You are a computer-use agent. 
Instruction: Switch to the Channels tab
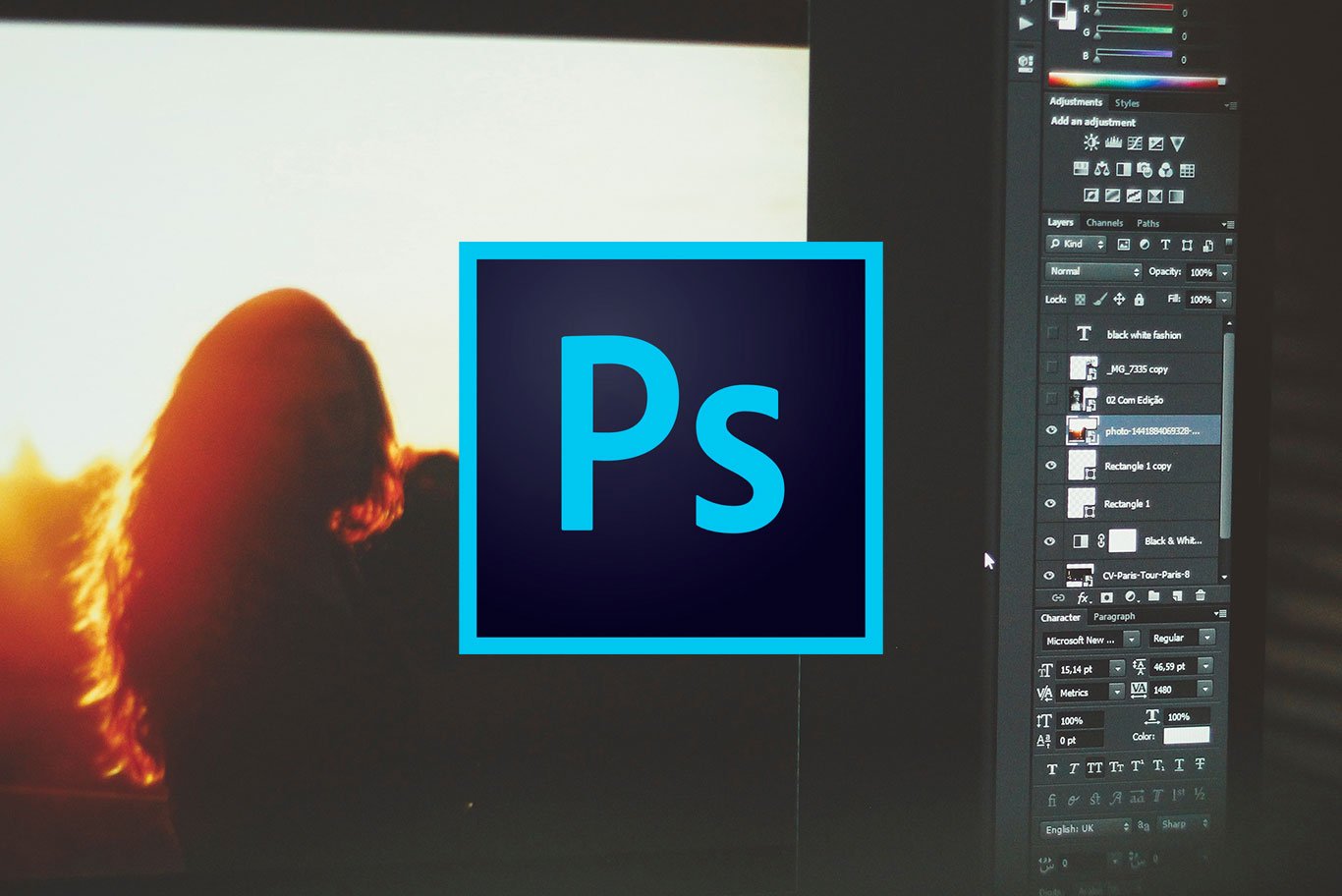(1104, 223)
